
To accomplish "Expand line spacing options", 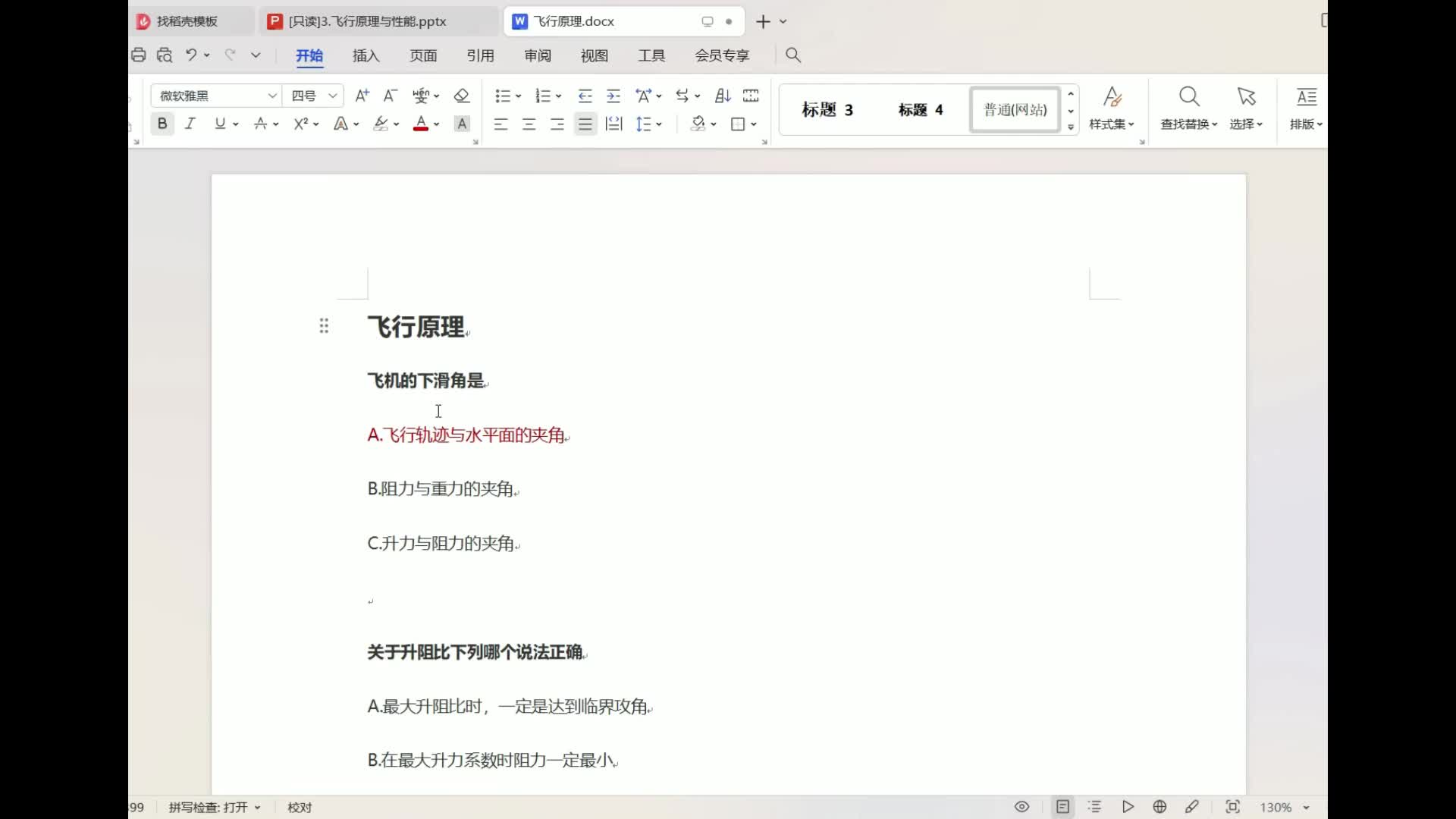I will [x=659, y=124].
